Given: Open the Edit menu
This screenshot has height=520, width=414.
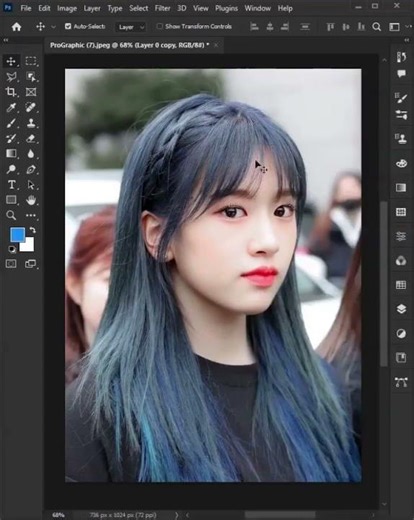Looking at the screenshot, I should tap(44, 8).
